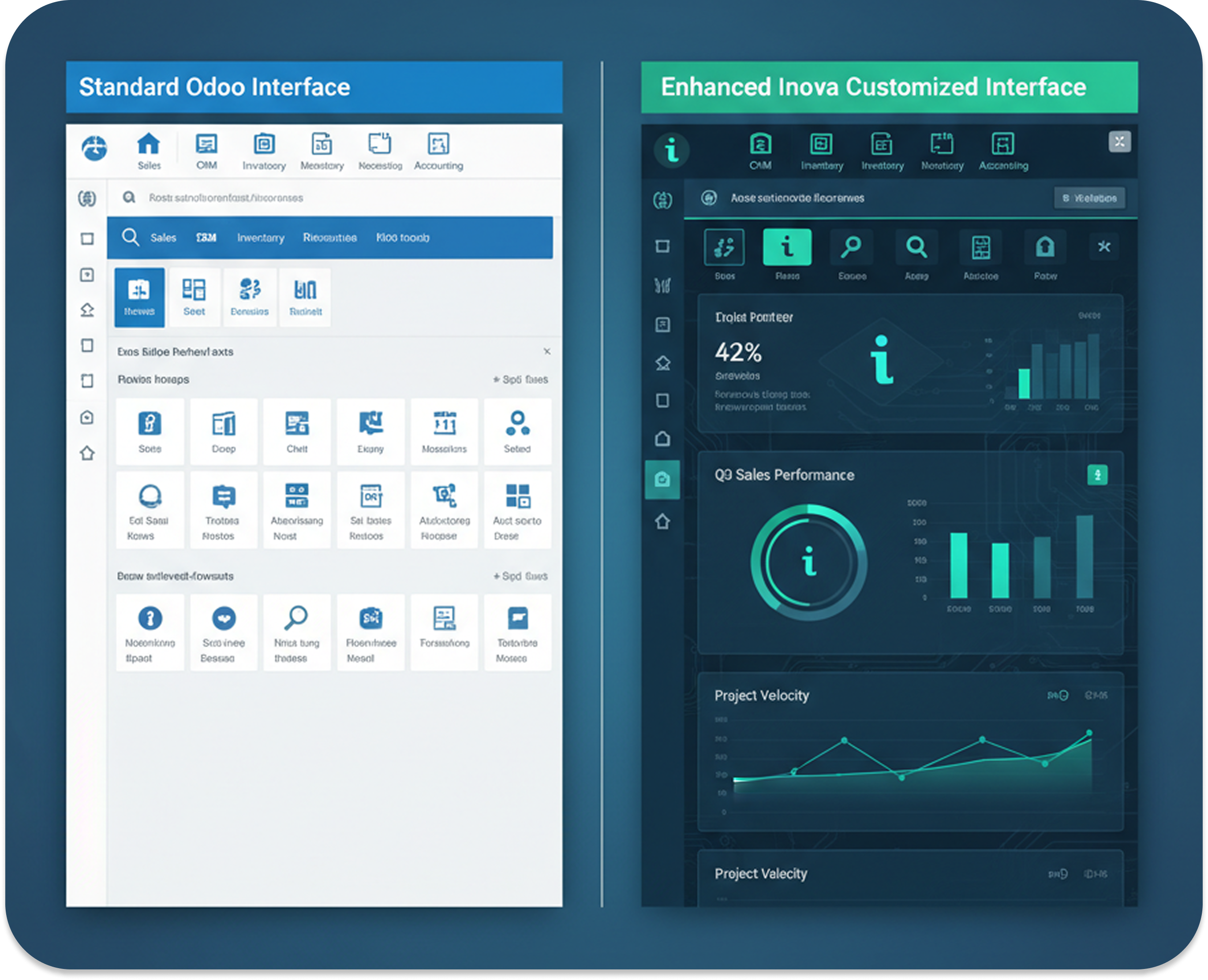Click the Abstcloe grid icon in the dark toolbar

pos(980,247)
